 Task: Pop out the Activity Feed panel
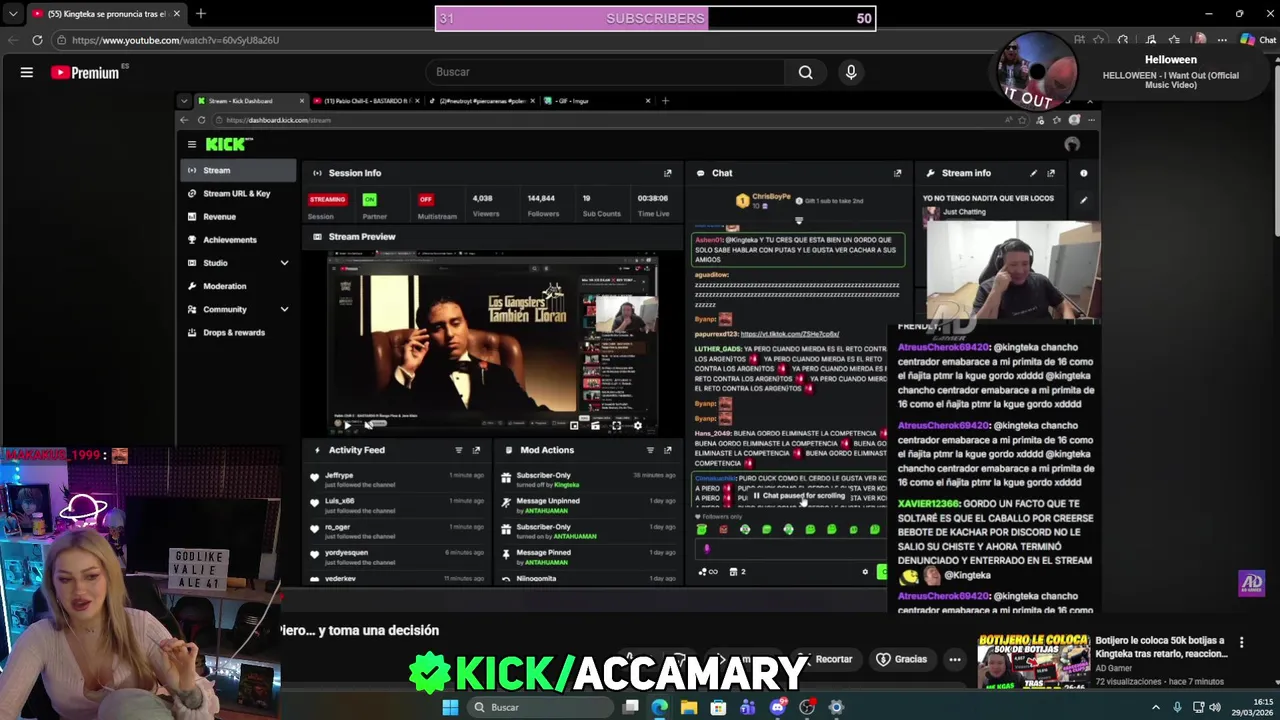(476, 450)
